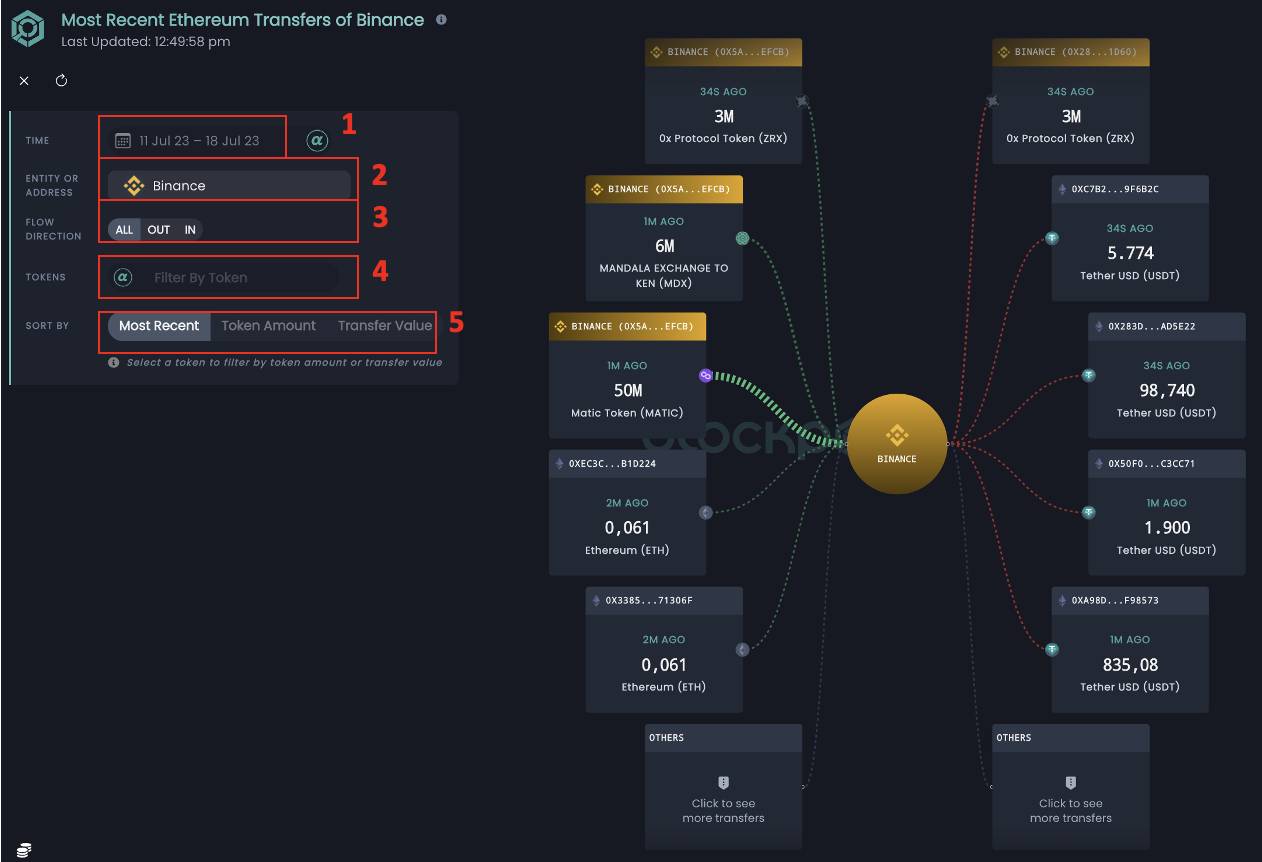
Task: Click the 0XA98D...F98573 address label
Action: [1115, 601]
